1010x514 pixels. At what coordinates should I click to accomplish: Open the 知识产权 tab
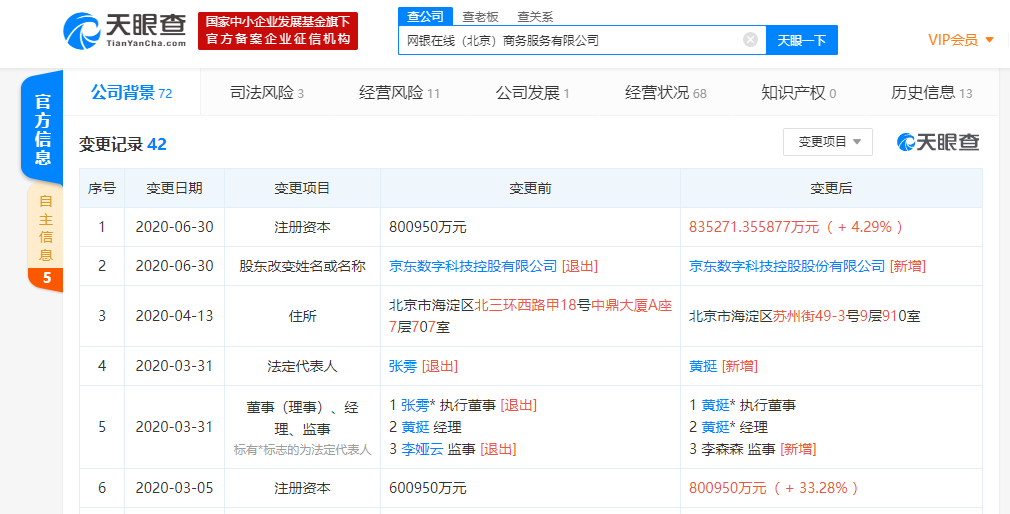coord(798,93)
